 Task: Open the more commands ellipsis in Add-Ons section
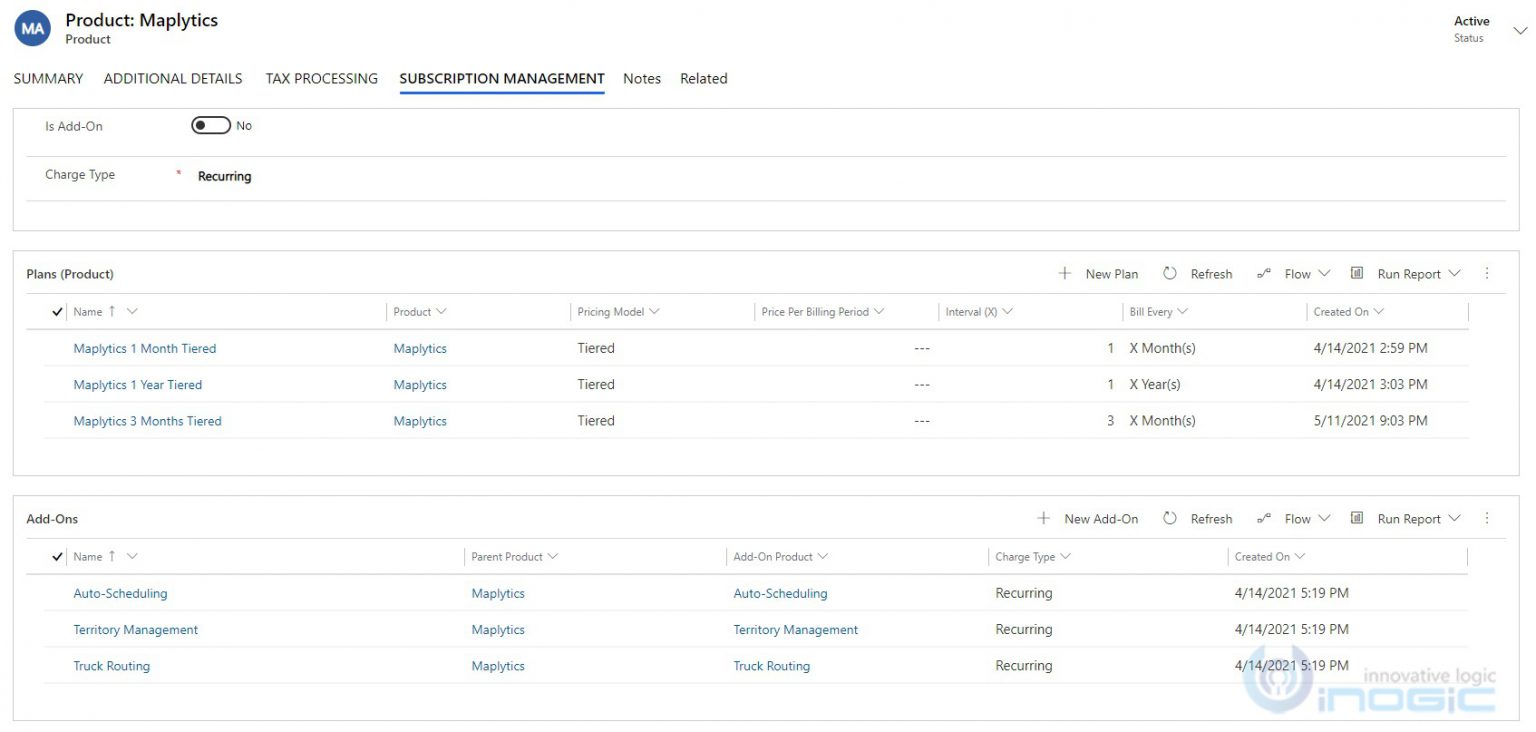click(1487, 518)
